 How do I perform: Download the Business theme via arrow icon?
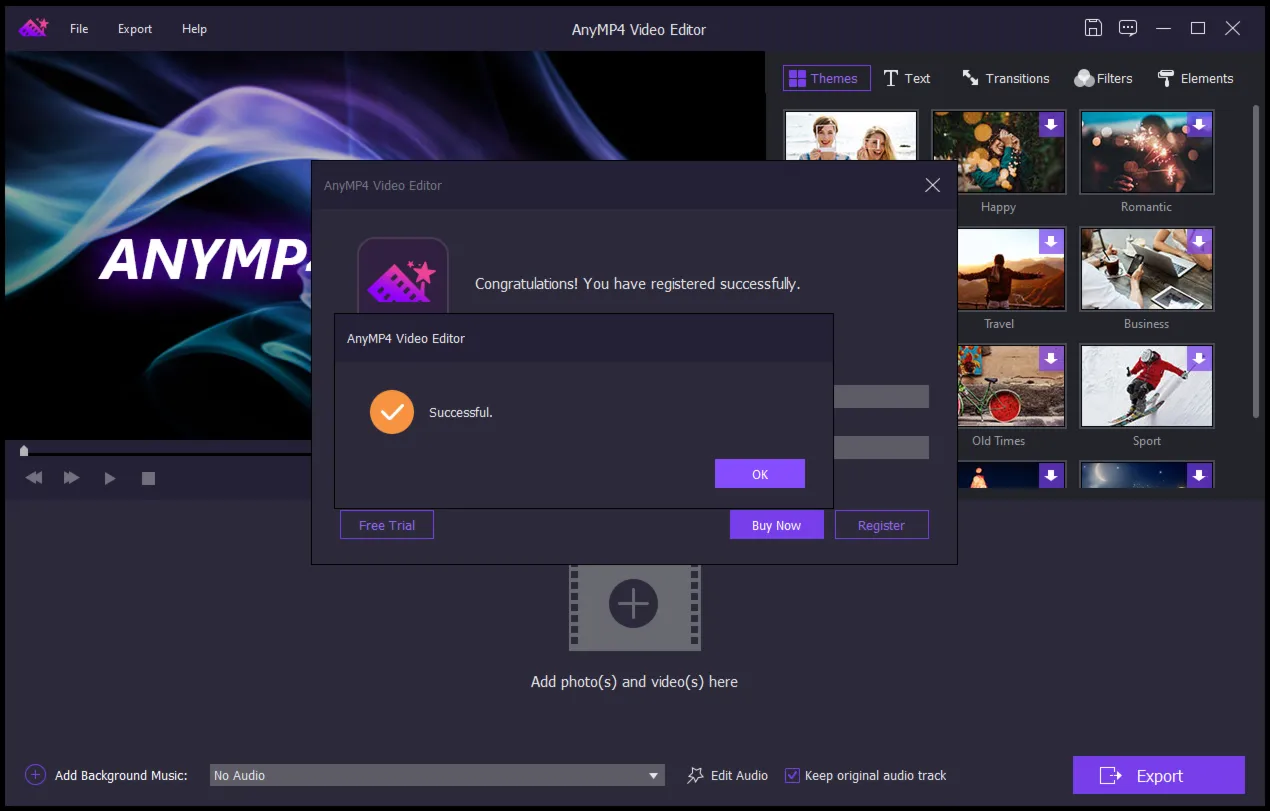coord(1199,242)
